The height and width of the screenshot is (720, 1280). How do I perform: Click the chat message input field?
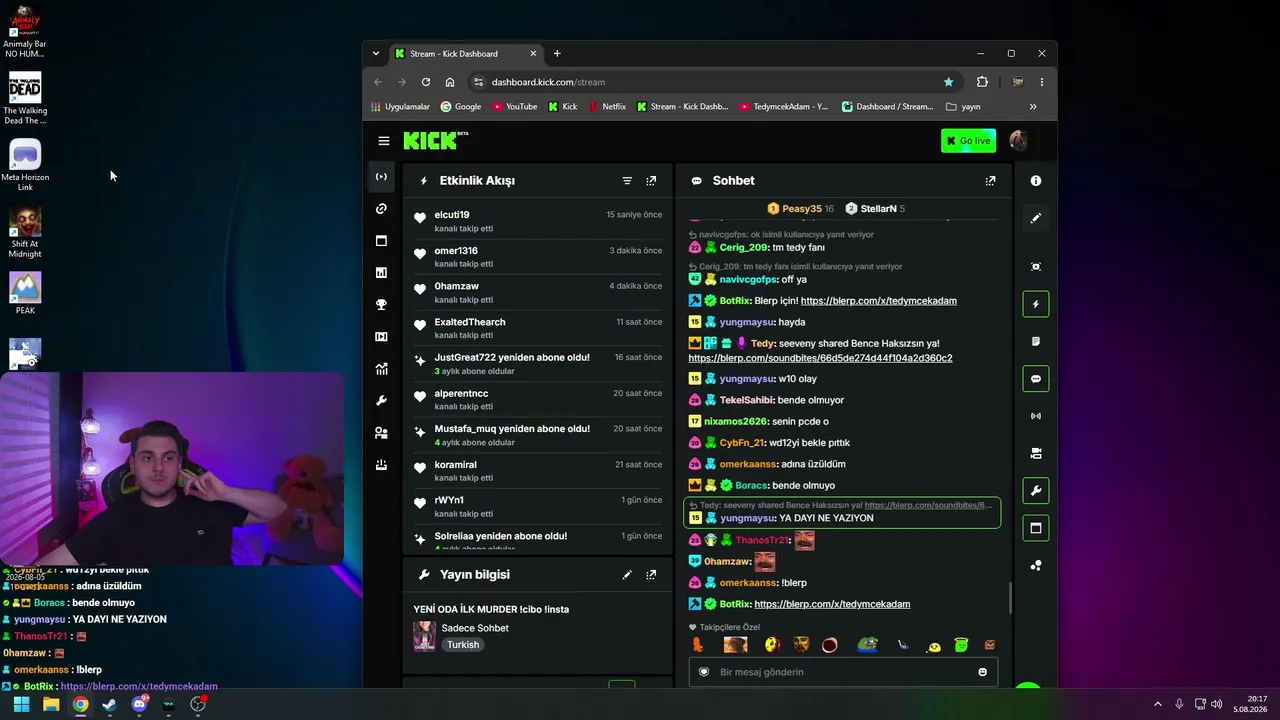coord(843,672)
